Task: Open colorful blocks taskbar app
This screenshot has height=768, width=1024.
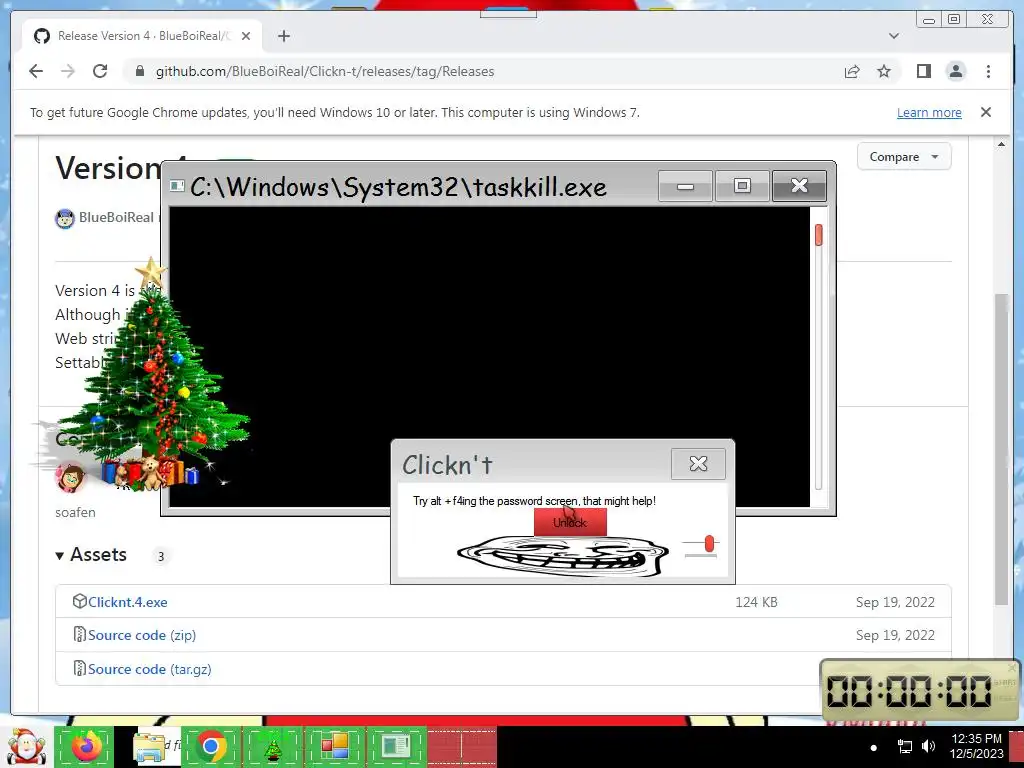Action: pyautogui.click(x=334, y=747)
